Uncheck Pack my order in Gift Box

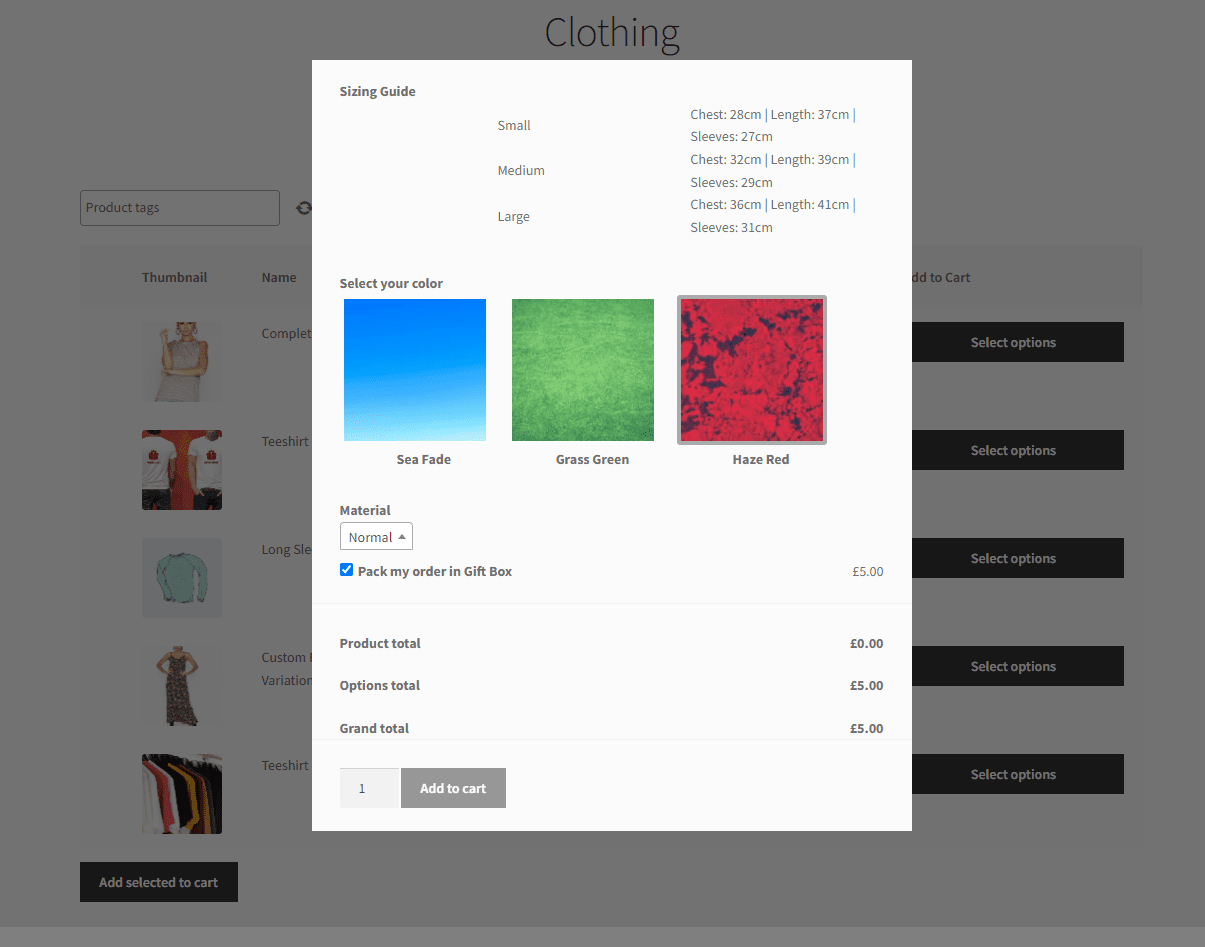coord(346,570)
